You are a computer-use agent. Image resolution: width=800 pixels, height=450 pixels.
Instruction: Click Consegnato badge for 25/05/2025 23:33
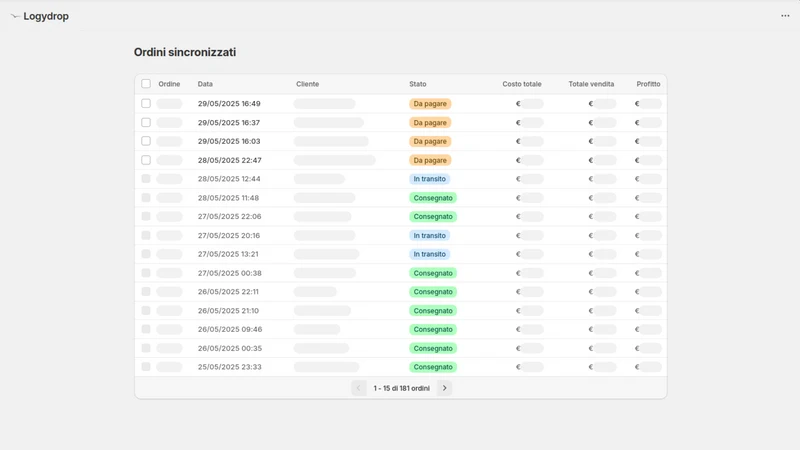coord(433,367)
